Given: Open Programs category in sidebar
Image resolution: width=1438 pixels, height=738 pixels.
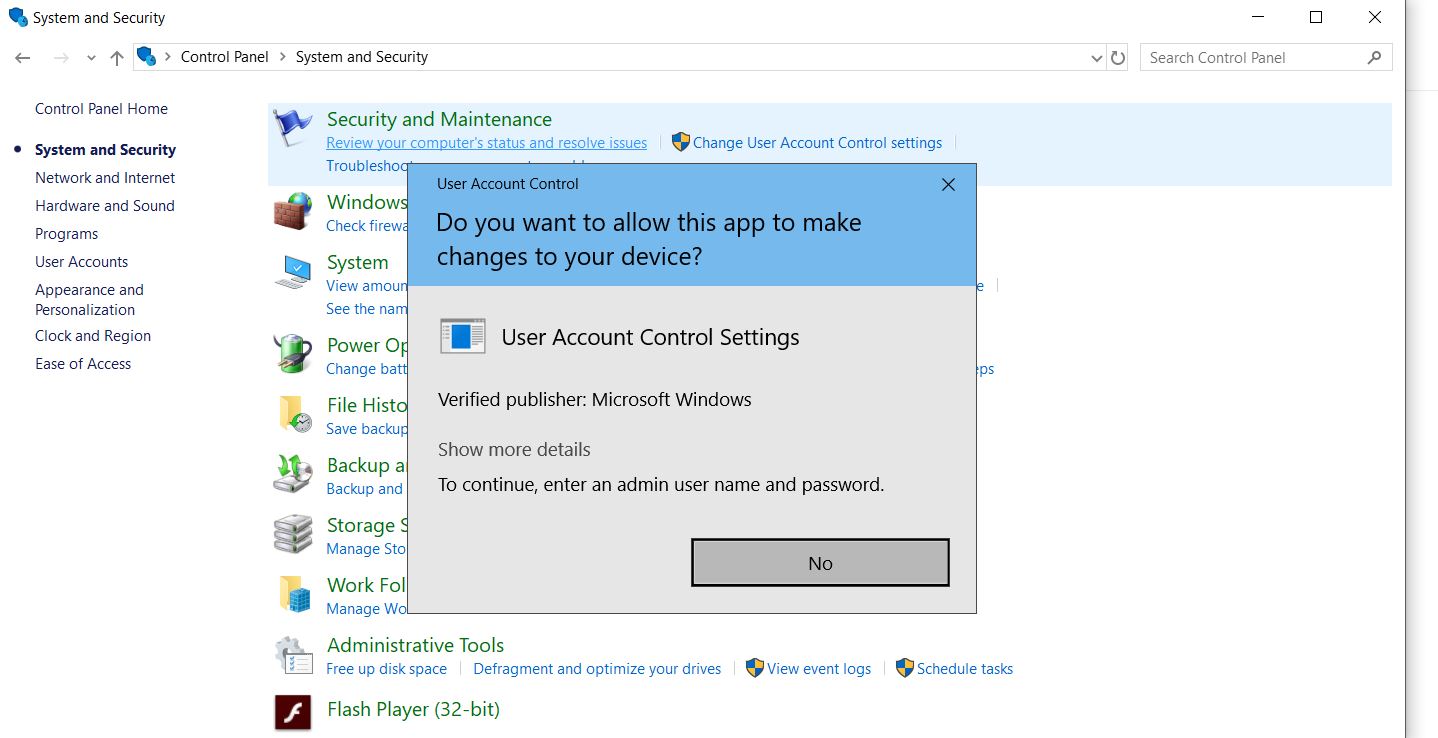Looking at the screenshot, I should pos(67,233).
